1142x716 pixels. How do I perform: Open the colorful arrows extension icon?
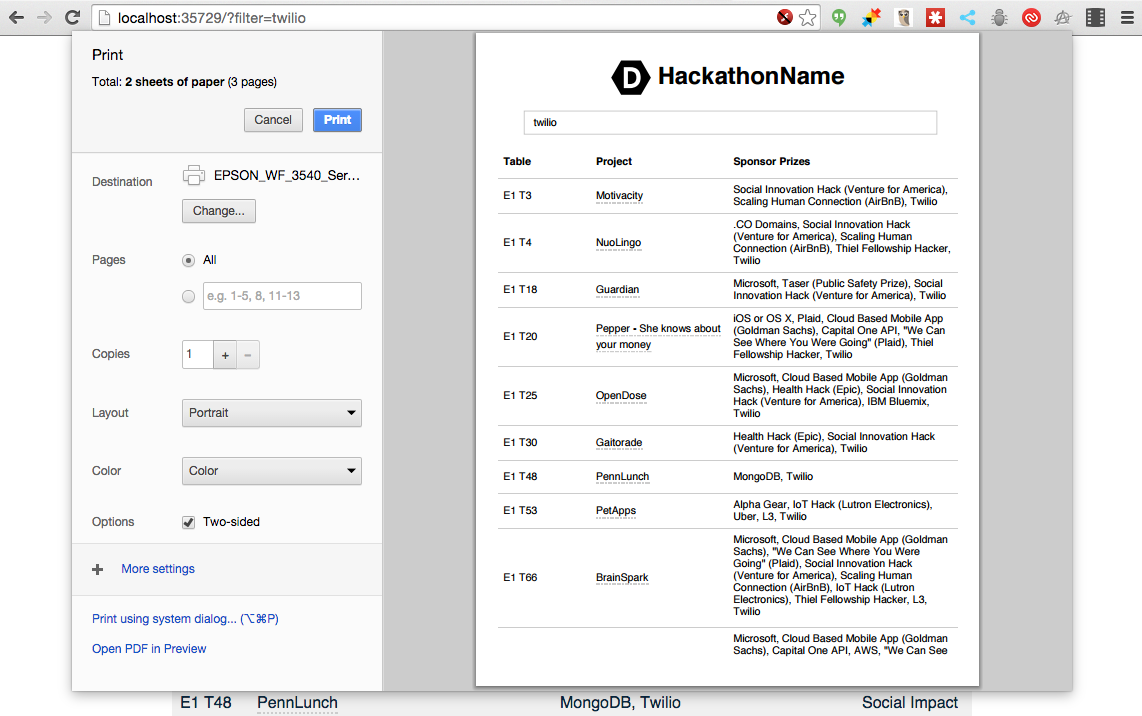(871, 17)
